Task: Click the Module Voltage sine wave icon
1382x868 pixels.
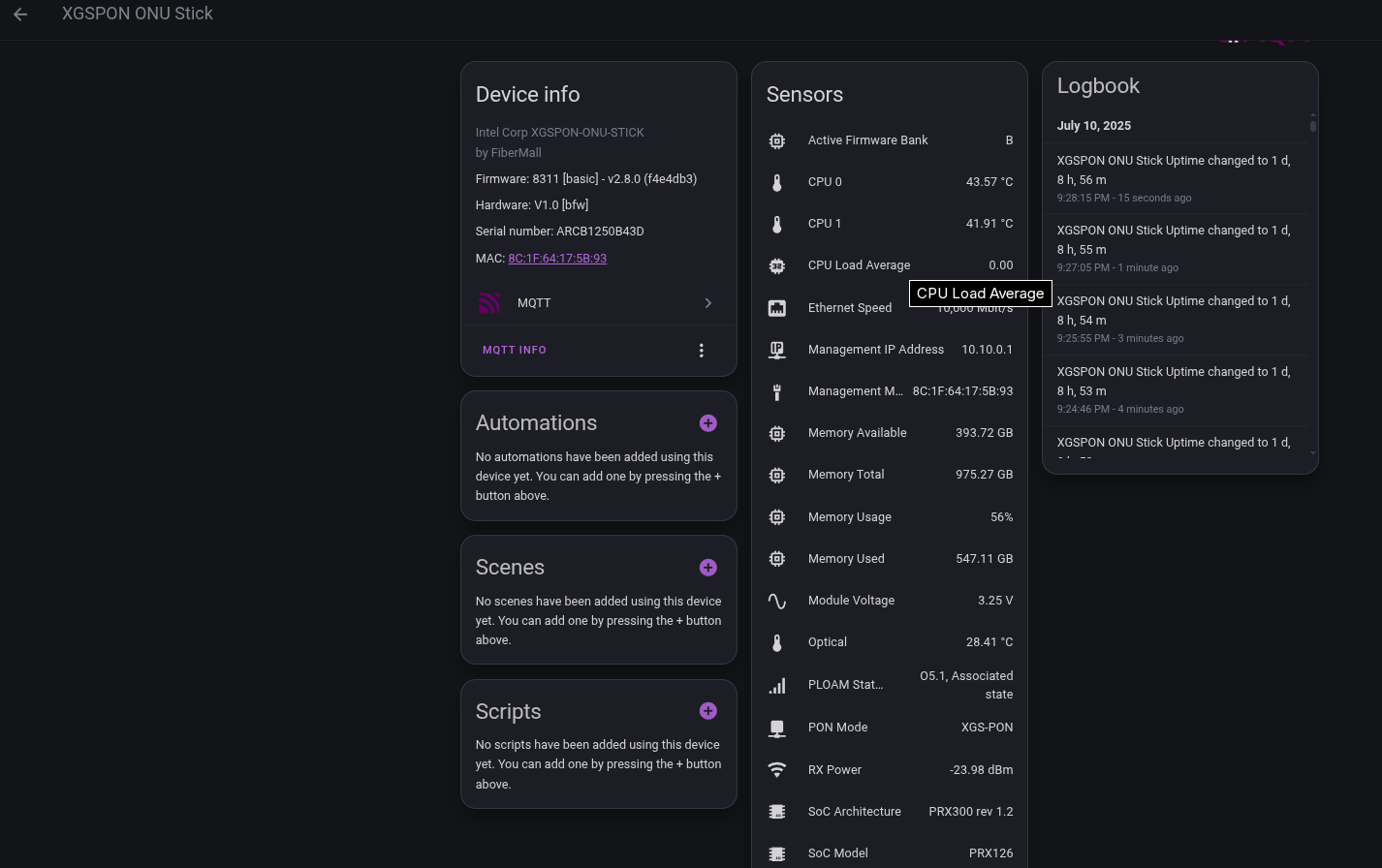Action: [x=777, y=601]
